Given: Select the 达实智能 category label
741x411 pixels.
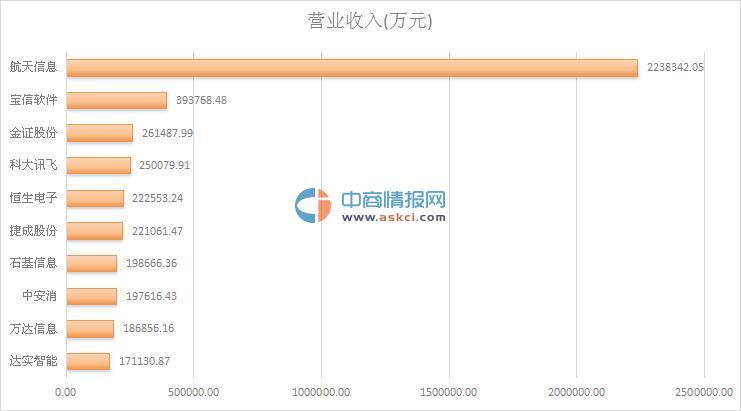Looking at the screenshot, I should click(x=33, y=361).
